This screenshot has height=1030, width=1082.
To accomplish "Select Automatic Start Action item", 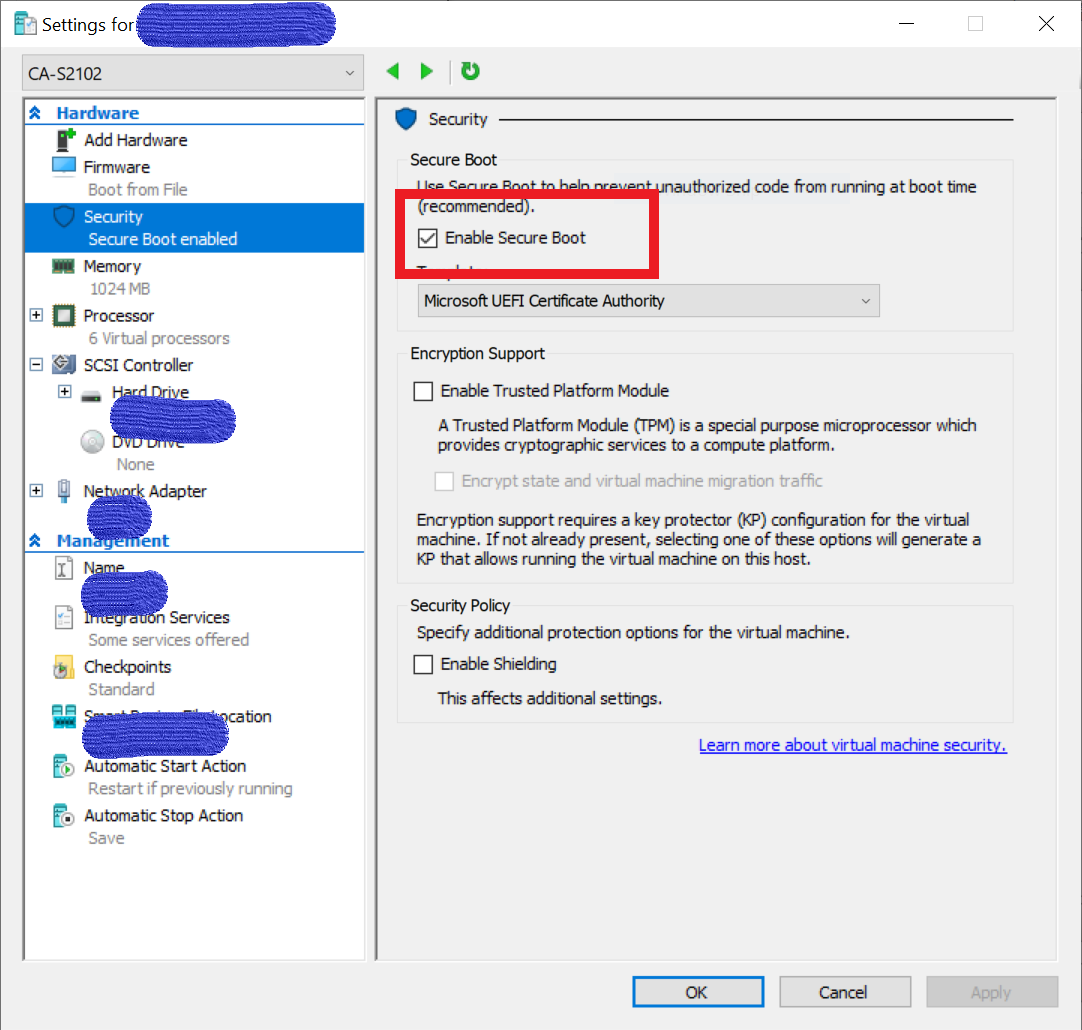I will pos(165,766).
